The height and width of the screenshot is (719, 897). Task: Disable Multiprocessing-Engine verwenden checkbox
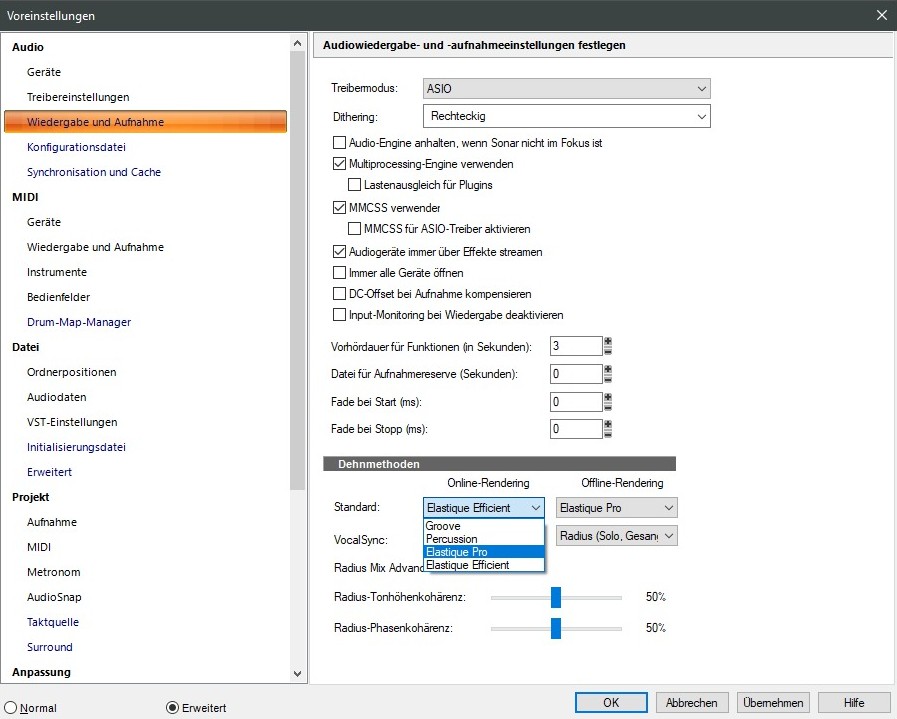click(x=339, y=164)
